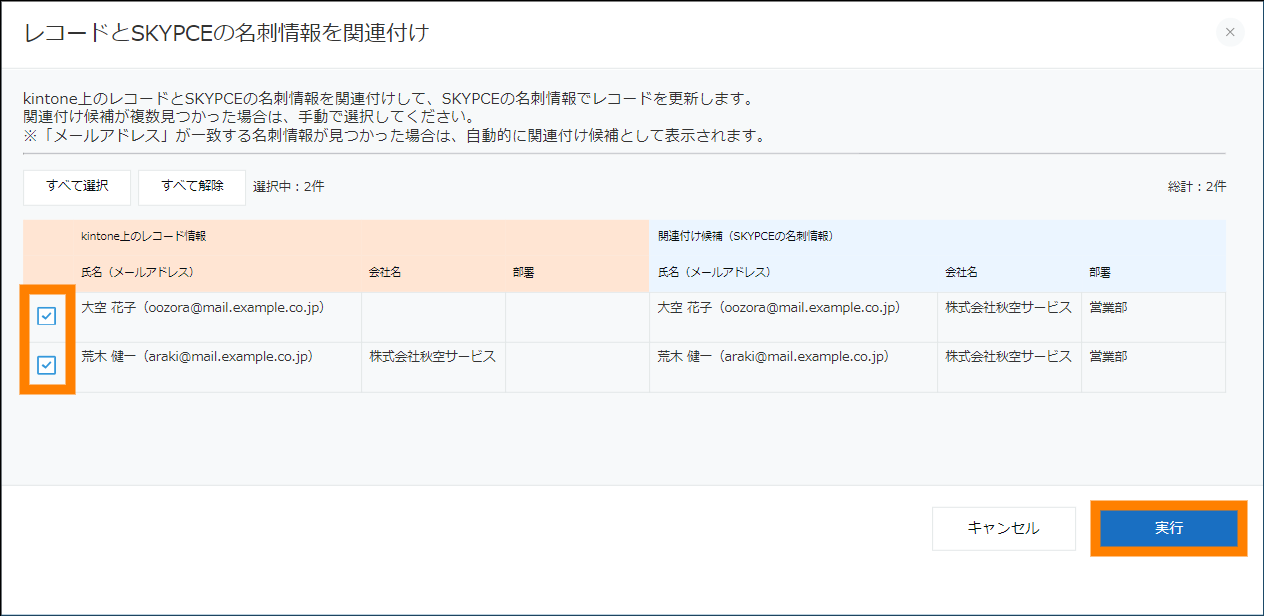
Task: Click the 関連付け候補 (SKYPCEの名刺情報) header
Action: (746, 236)
